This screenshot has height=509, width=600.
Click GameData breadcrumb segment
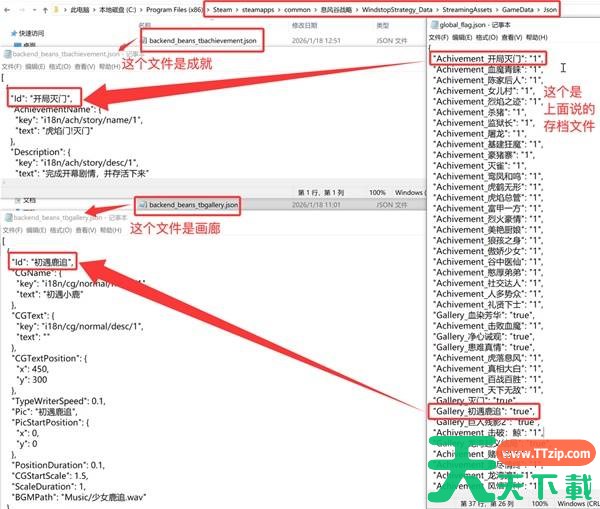517,10
